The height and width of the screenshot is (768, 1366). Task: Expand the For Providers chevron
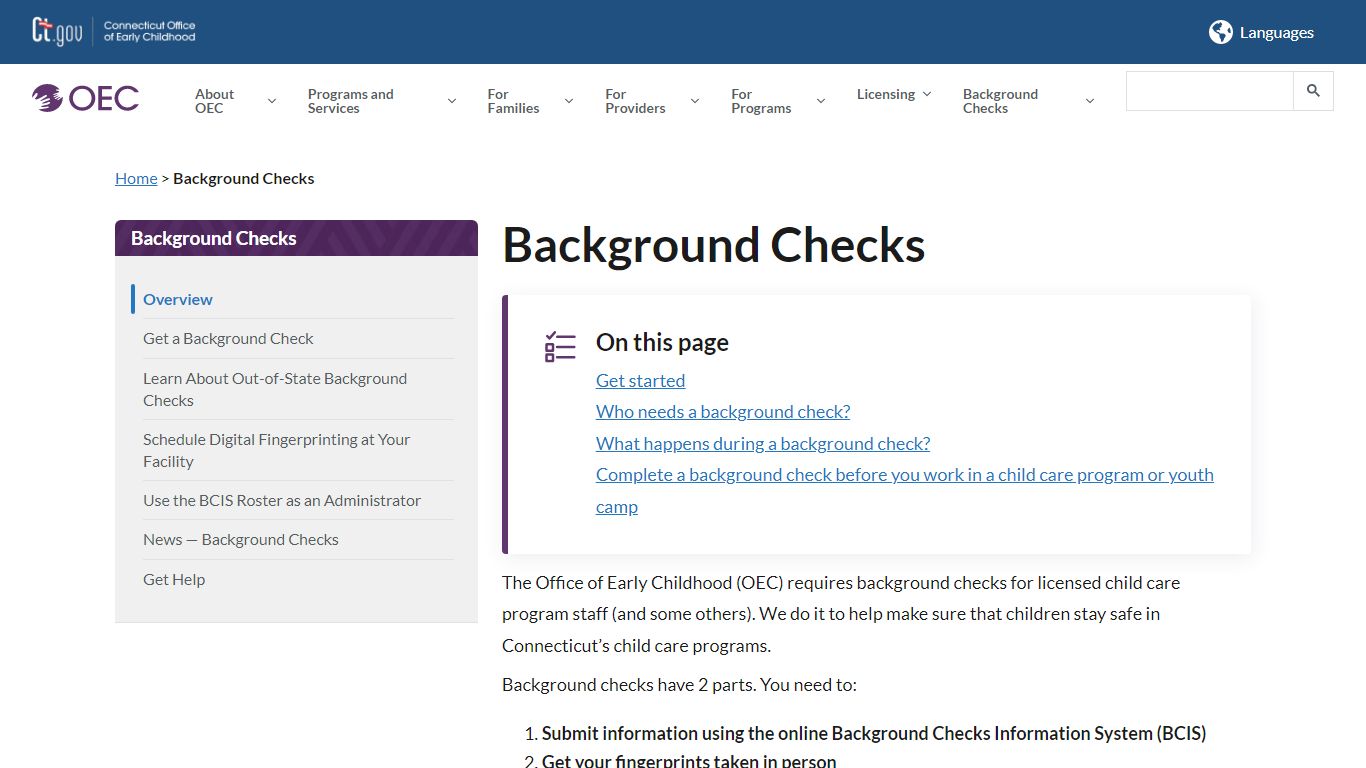click(x=694, y=101)
